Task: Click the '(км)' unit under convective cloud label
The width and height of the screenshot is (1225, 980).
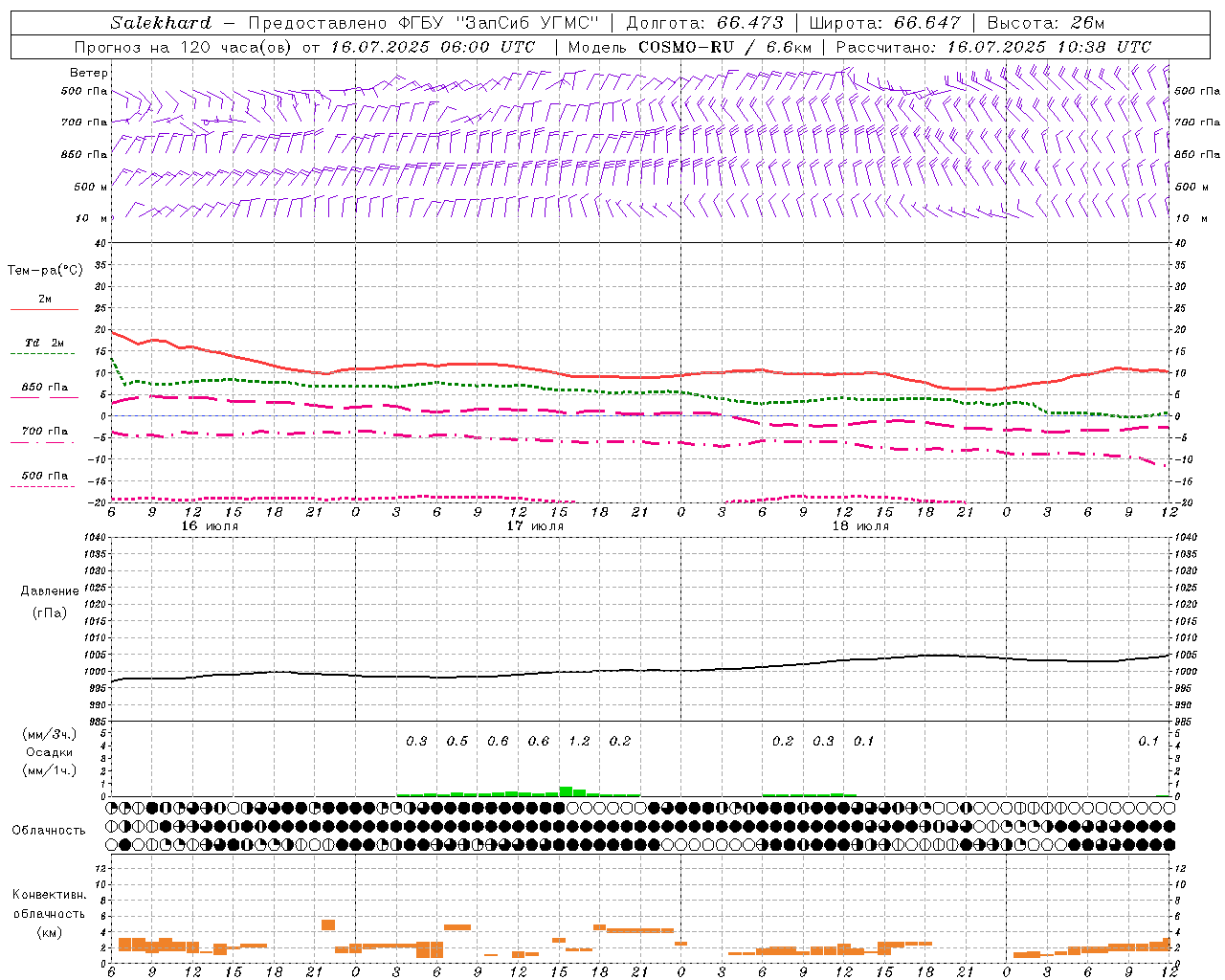Action: pyautogui.click(x=49, y=932)
